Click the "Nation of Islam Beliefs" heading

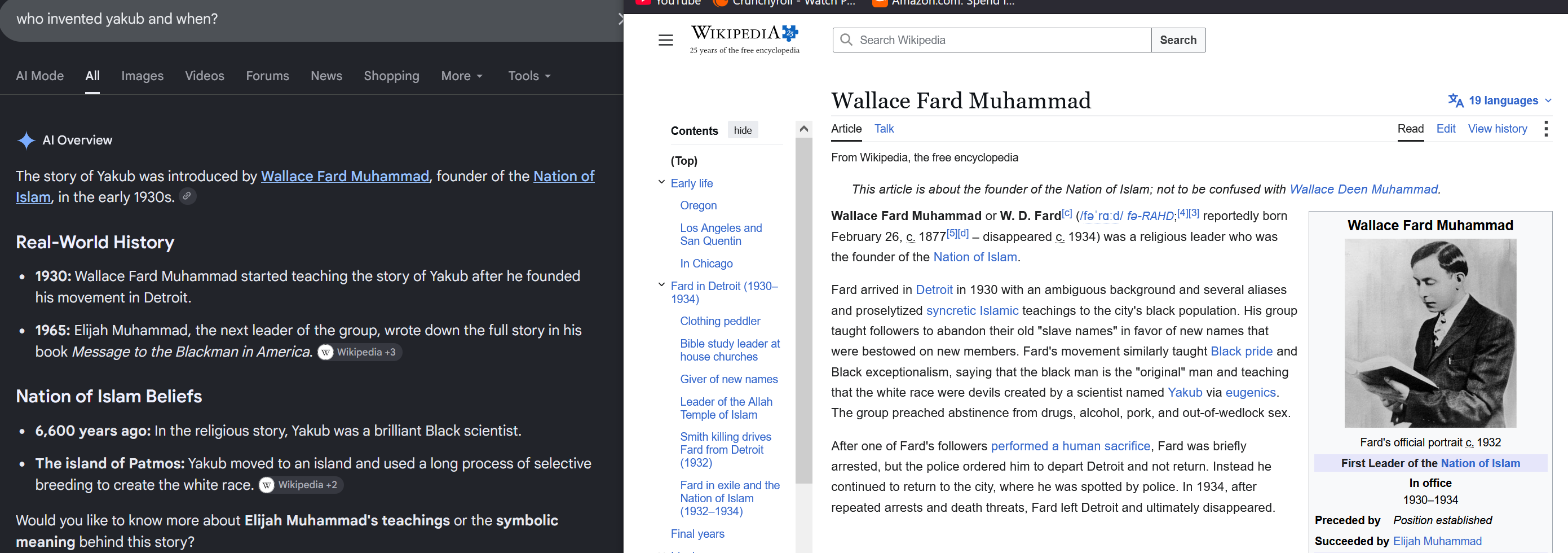[109, 397]
